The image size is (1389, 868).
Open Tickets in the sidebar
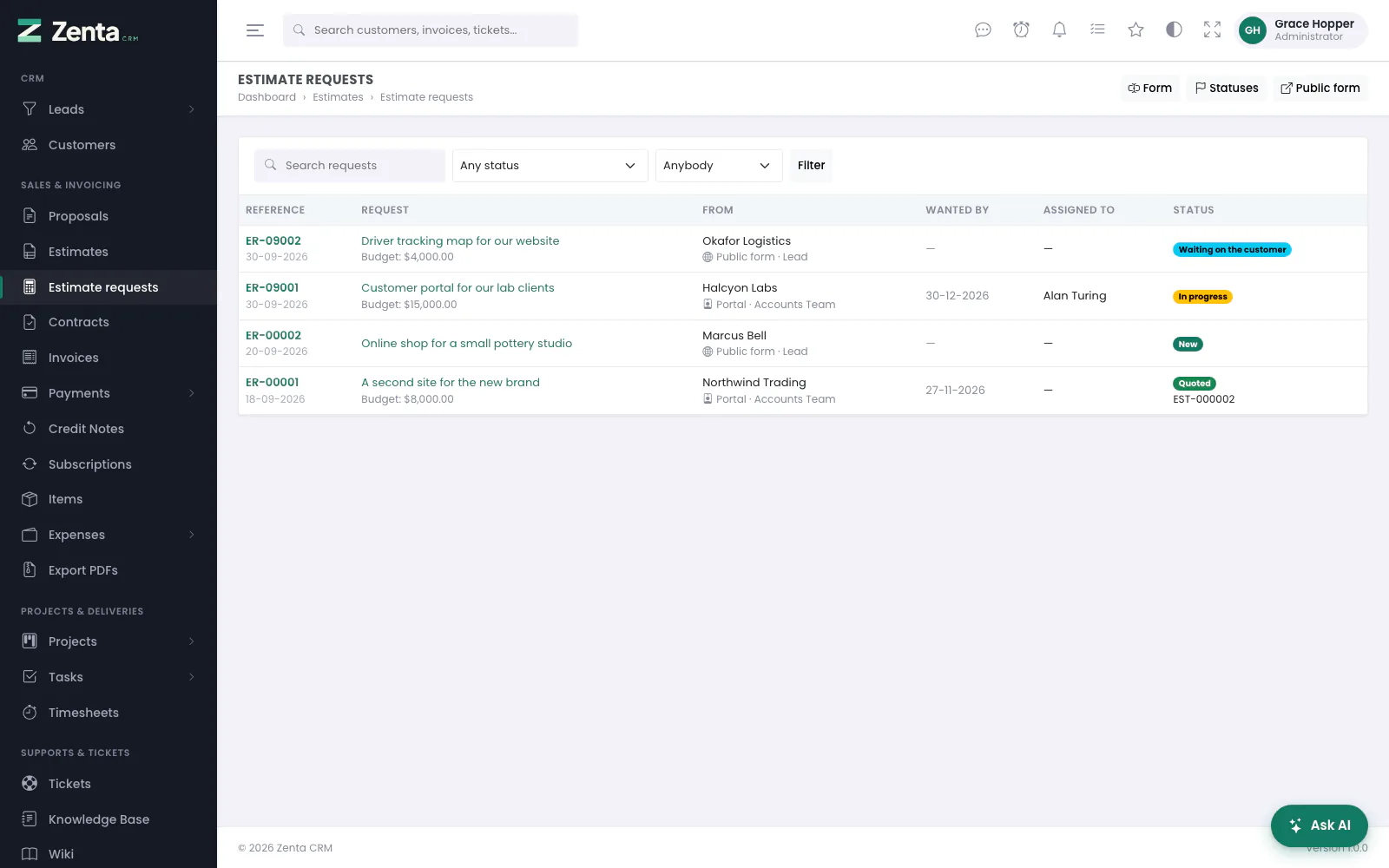[109, 784]
